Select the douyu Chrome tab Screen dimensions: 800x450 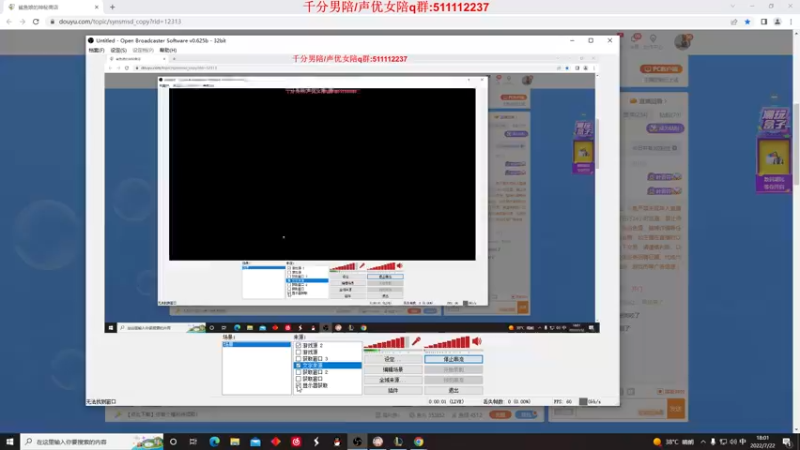click(51, 7)
